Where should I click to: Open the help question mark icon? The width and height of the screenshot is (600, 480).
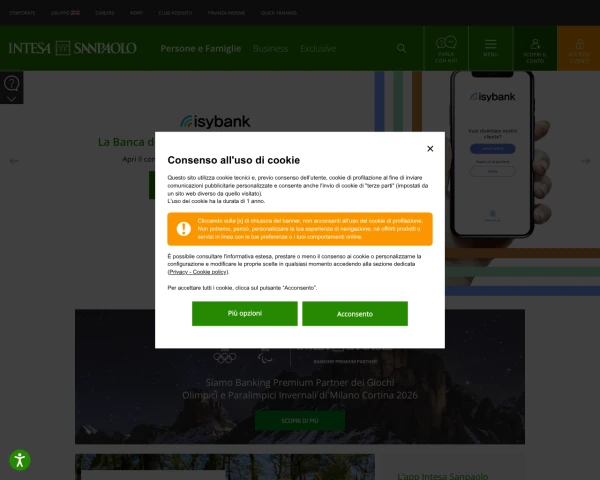(x=11, y=83)
